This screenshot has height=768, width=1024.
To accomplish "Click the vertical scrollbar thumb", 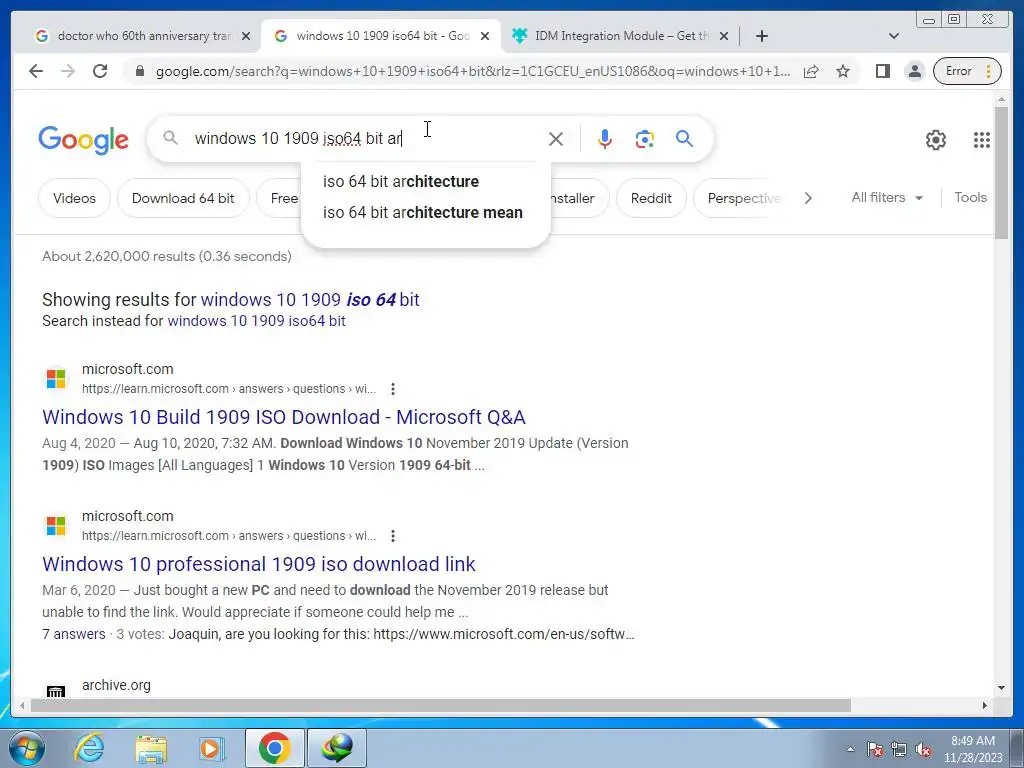I will coord(1001,172).
